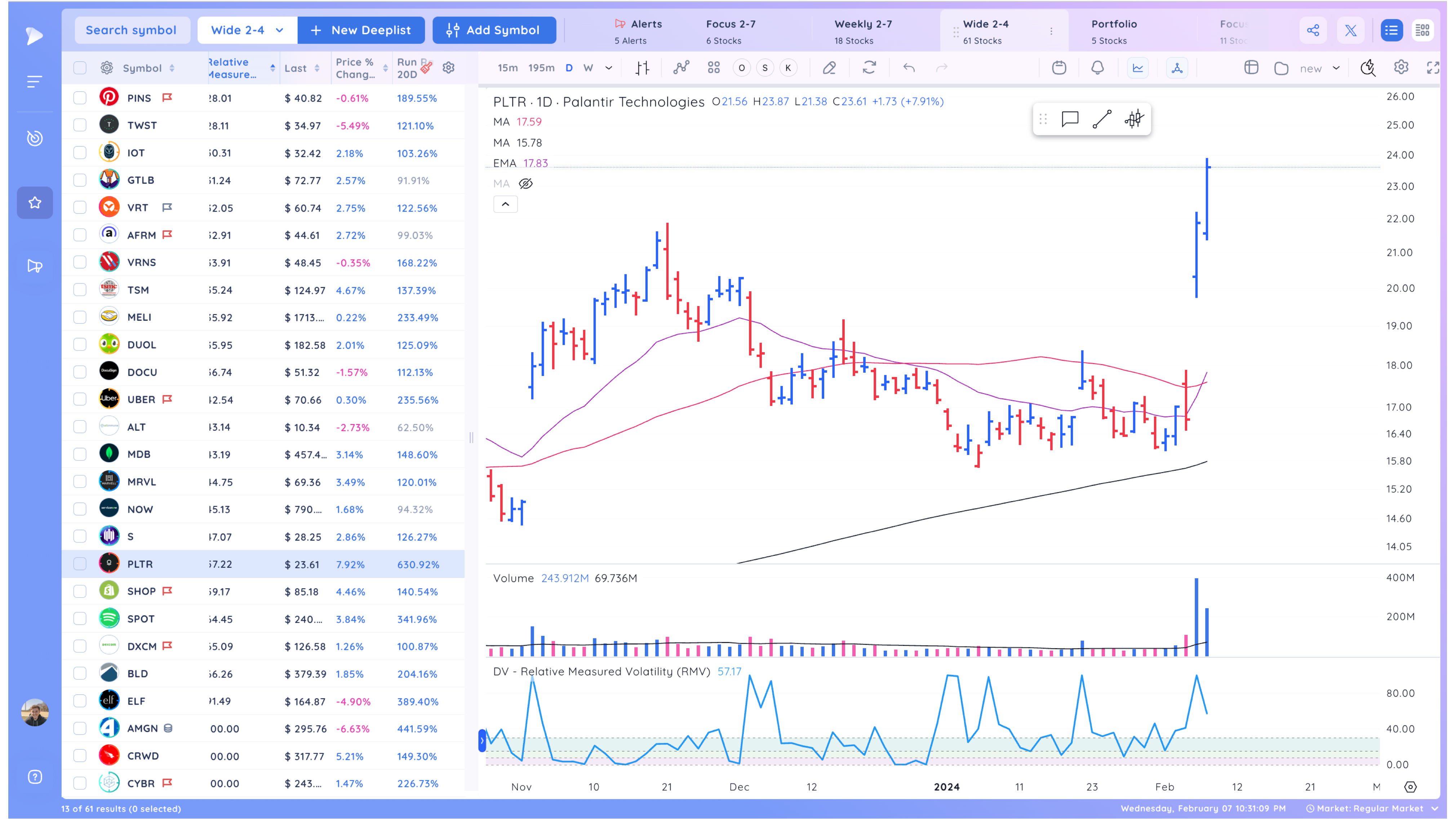Select the bar chart type icon
The width and height of the screenshot is (1456, 819).
(x=642, y=68)
